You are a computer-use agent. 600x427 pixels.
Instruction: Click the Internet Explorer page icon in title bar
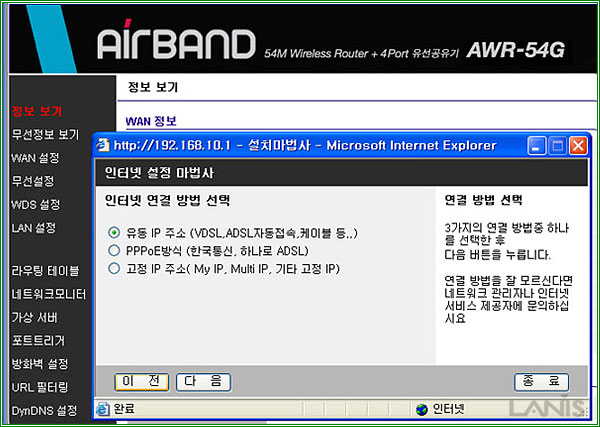point(104,145)
